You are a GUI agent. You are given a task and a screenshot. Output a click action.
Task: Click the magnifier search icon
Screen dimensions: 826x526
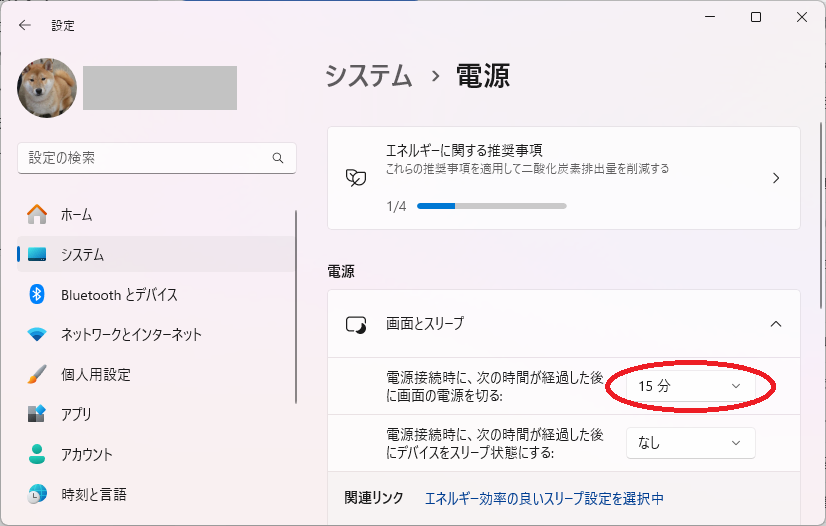[x=278, y=158]
